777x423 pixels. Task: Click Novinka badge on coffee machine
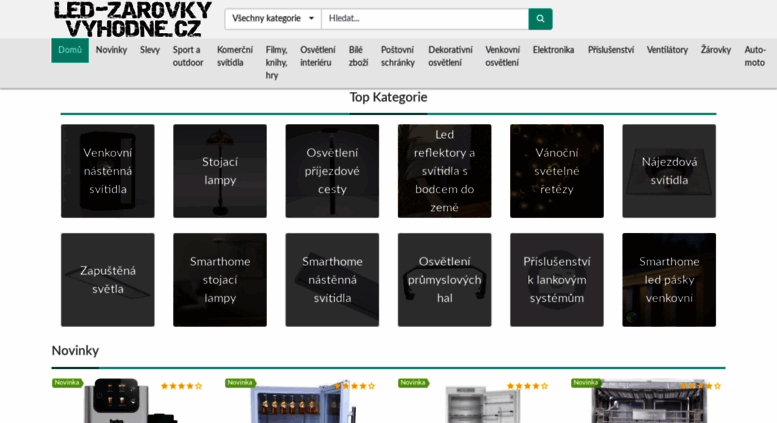[67, 383]
